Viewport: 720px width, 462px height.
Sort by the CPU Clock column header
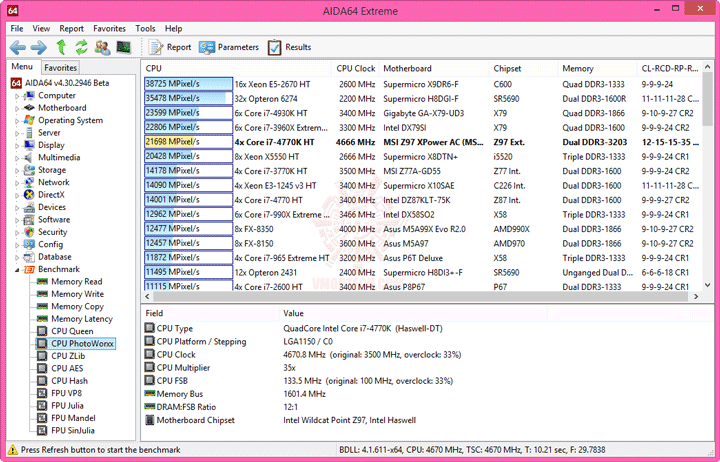(x=355, y=68)
